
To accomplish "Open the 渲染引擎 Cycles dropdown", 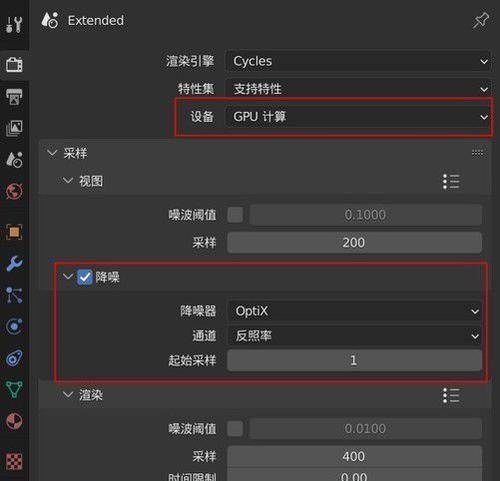I will (x=359, y=61).
